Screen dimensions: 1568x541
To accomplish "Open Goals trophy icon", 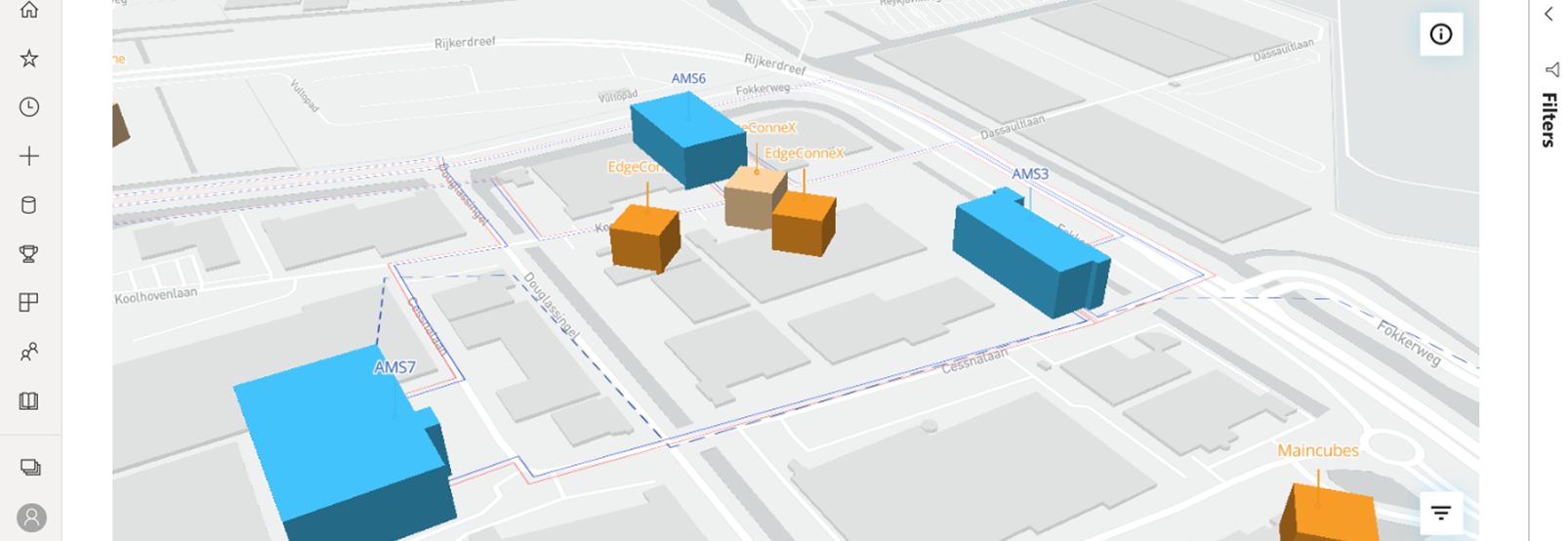I will pos(29,254).
